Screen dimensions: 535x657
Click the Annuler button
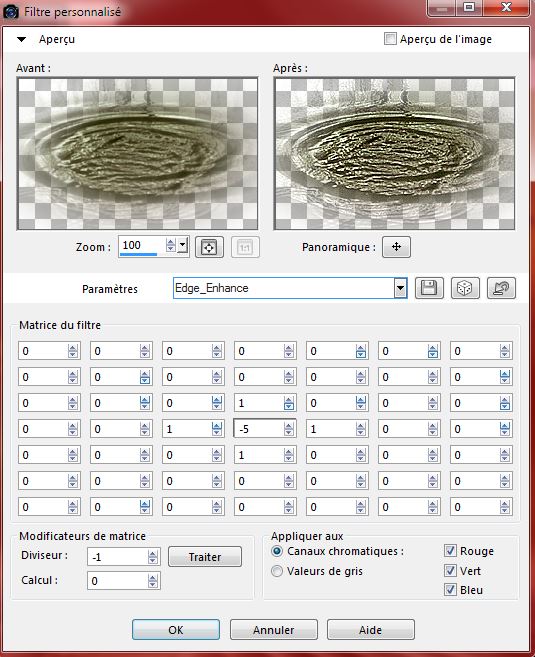[x=274, y=630]
